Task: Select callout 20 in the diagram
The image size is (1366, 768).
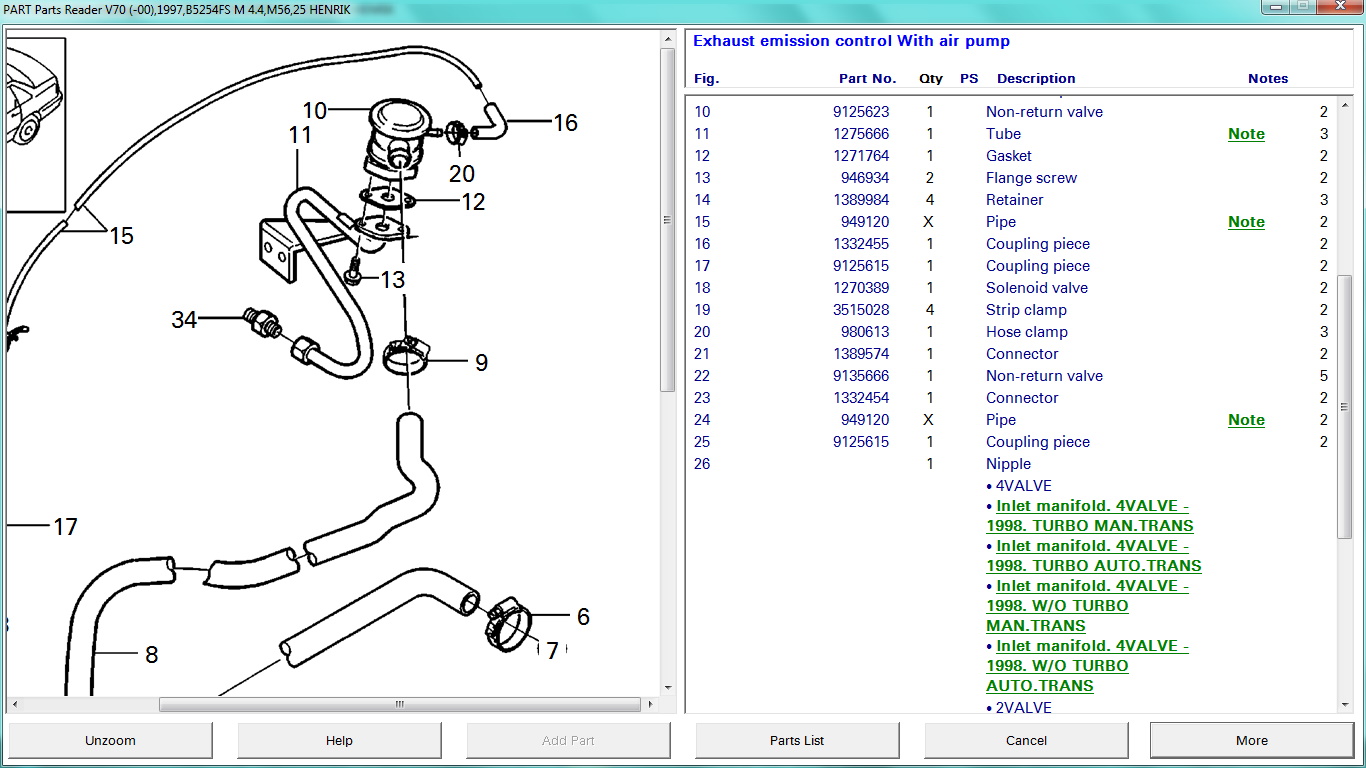Action: point(462,174)
